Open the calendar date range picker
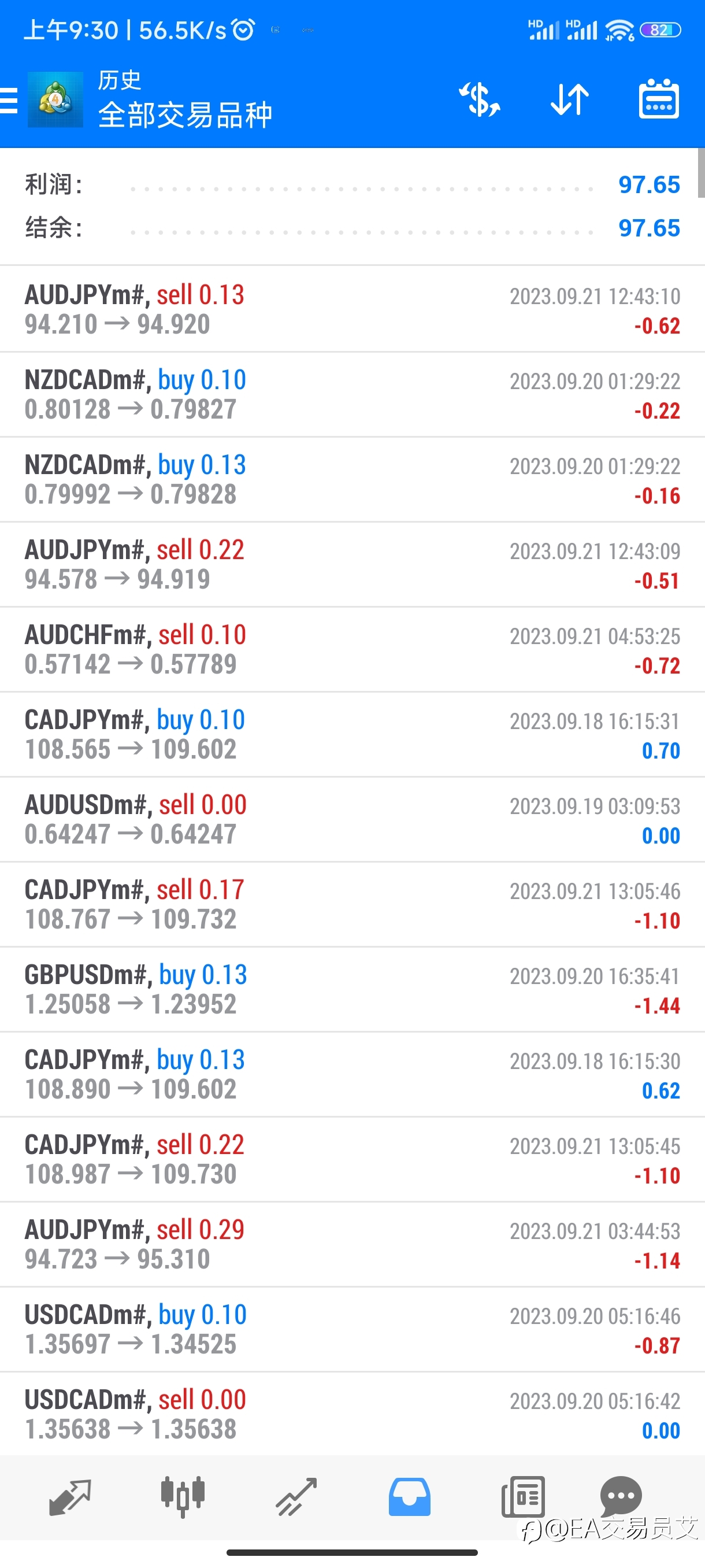Viewport: 705px width, 1568px height. pyautogui.click(x=659, y=99)
